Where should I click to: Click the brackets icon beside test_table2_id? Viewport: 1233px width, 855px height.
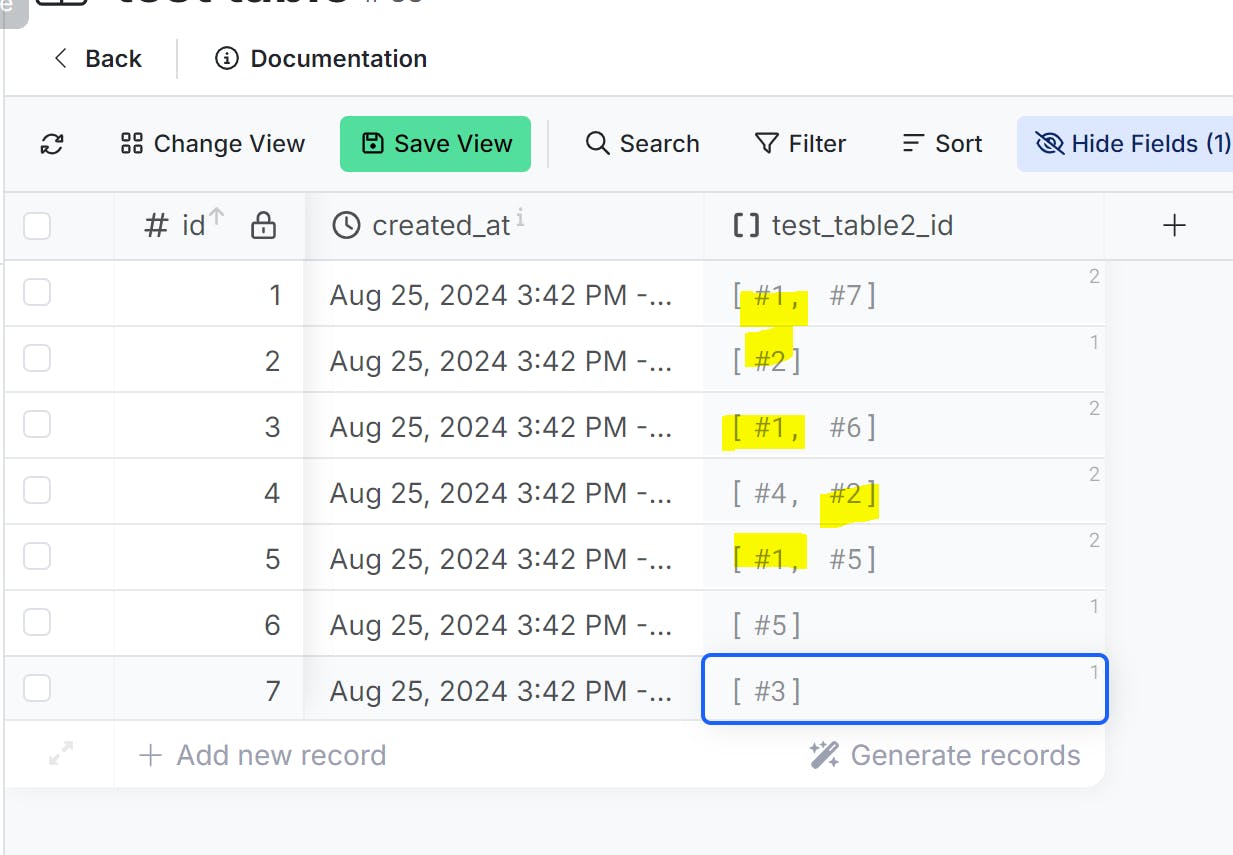click(x=746, y=226)
